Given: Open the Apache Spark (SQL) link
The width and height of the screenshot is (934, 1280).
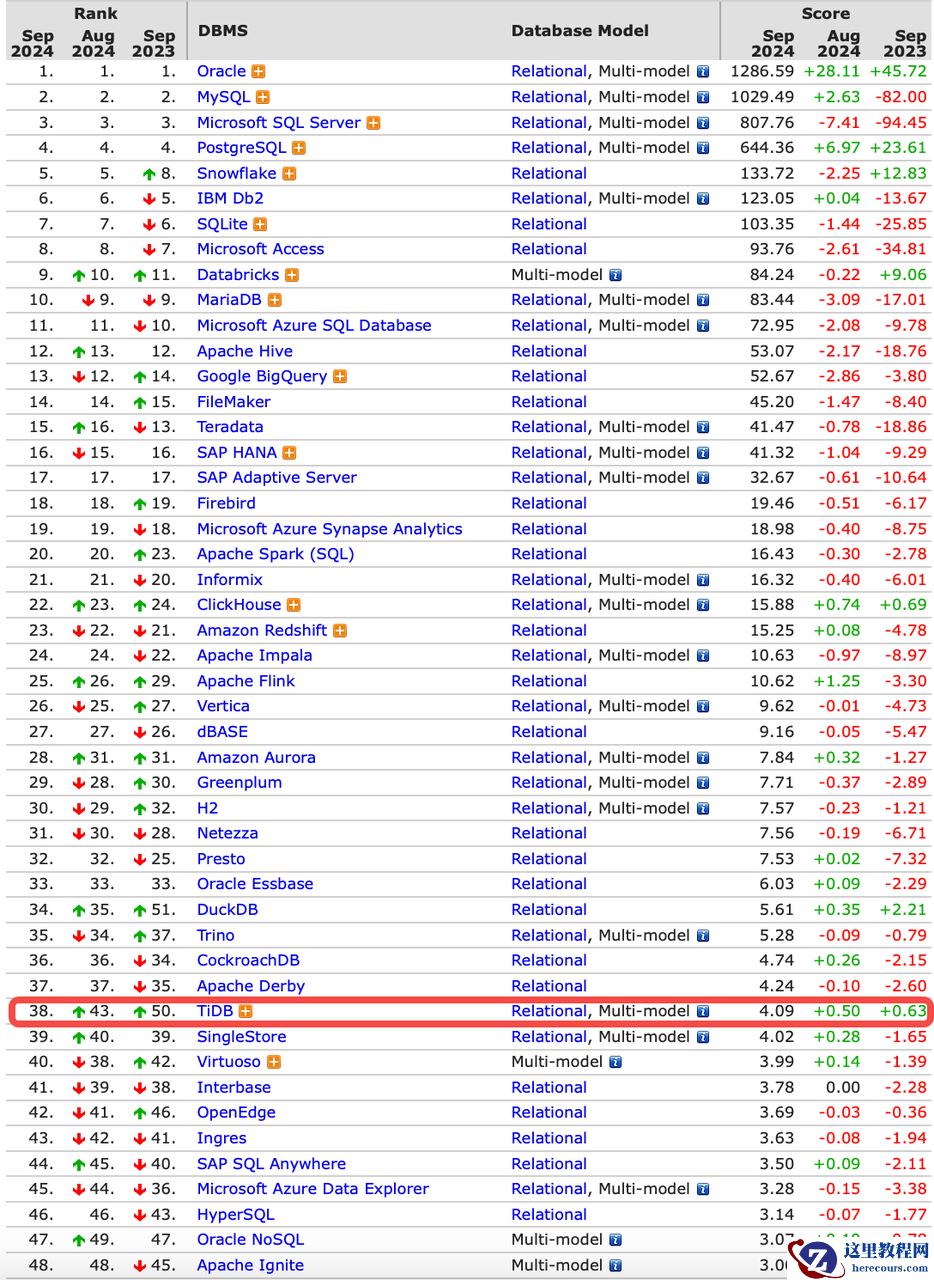Looking at the screenshot, I should point(276,554).
